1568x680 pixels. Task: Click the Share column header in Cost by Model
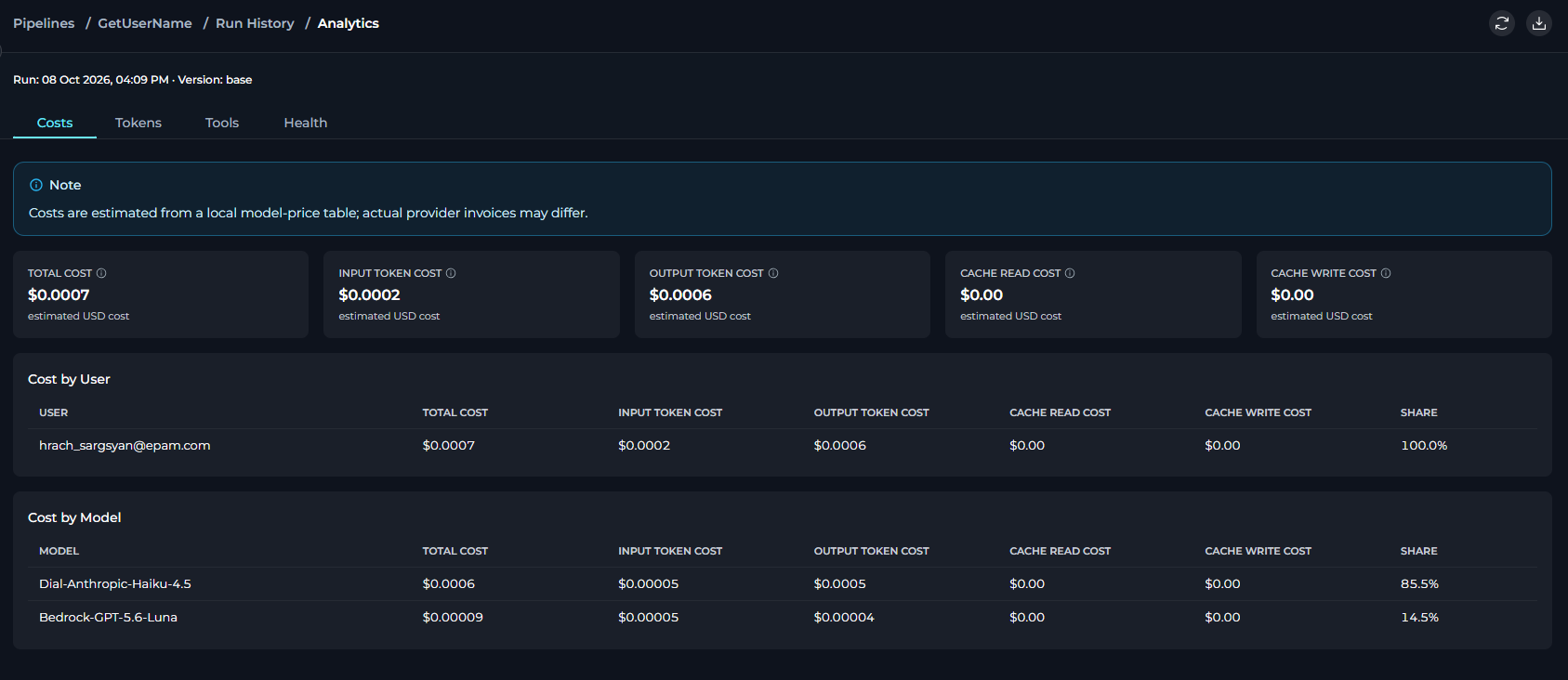click(1418, 551)
